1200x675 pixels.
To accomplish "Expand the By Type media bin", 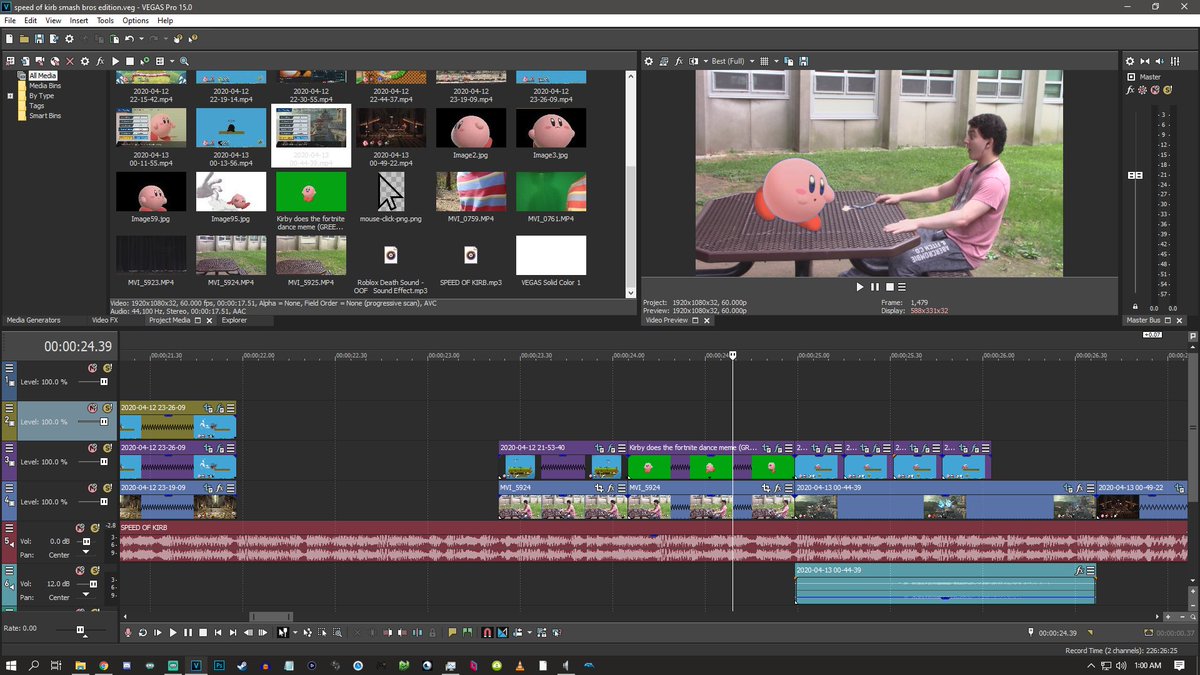I will tap(10, 96).
